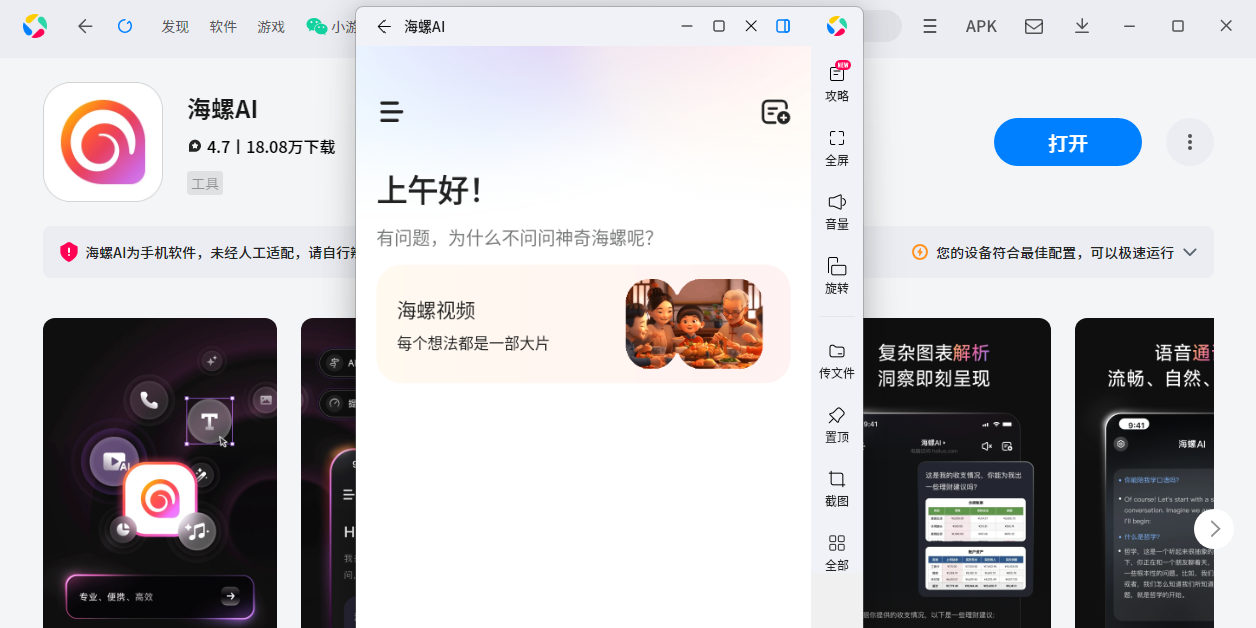Start a new chat in 海螺AI
Screen dimensions: 1256x628
pyautogui.click(x=775, y=112)
